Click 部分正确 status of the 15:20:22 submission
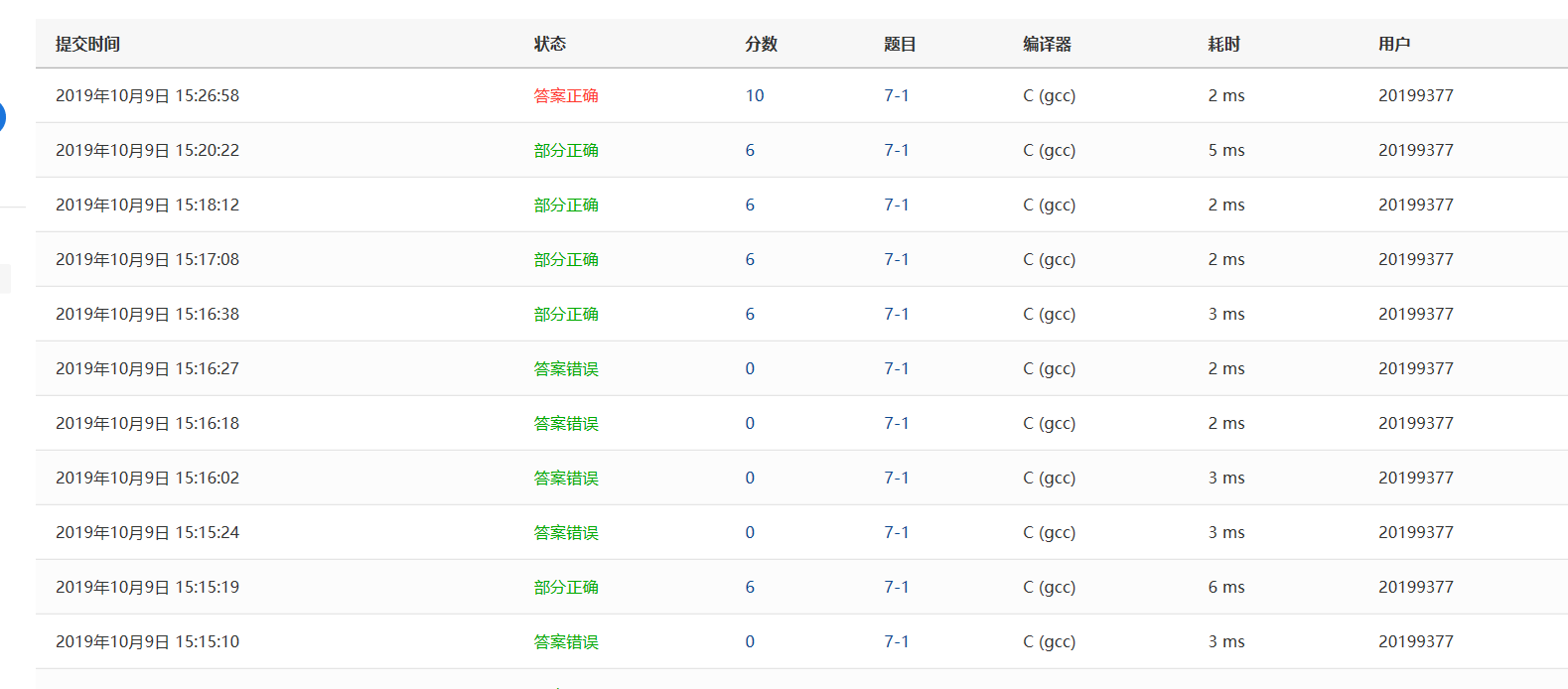1568x689 pixels. pos(566,150)
